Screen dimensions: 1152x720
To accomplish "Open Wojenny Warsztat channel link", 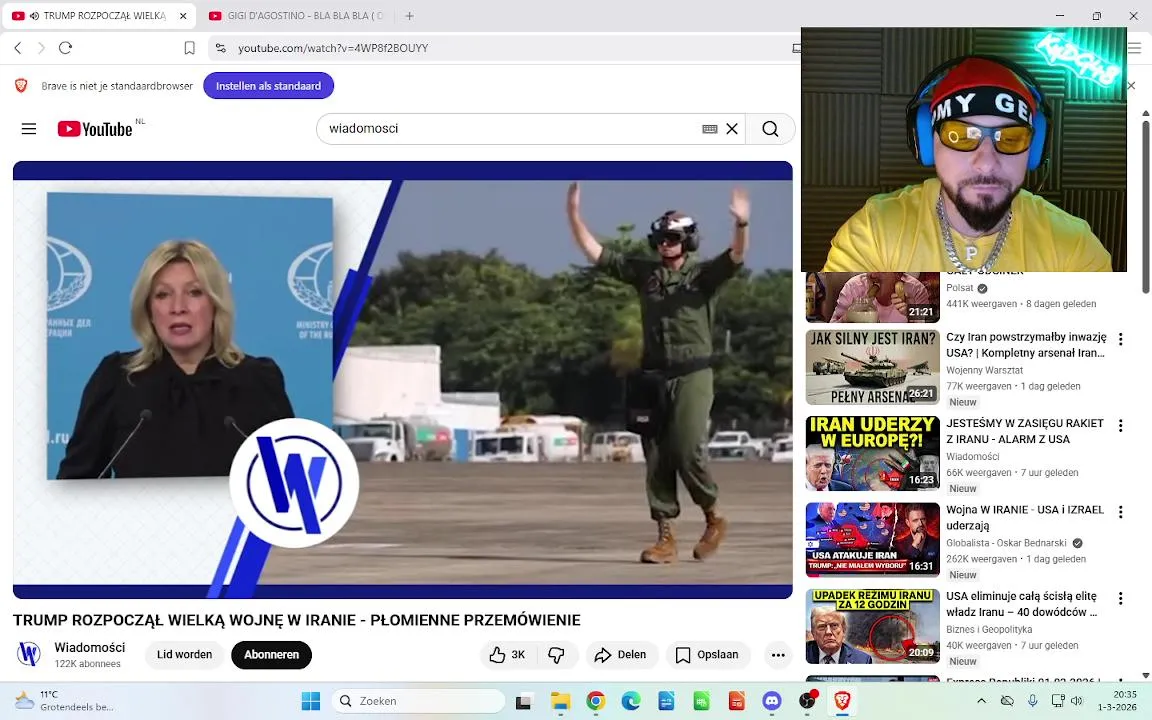I will pyautogui.click(x=984, y=370).
